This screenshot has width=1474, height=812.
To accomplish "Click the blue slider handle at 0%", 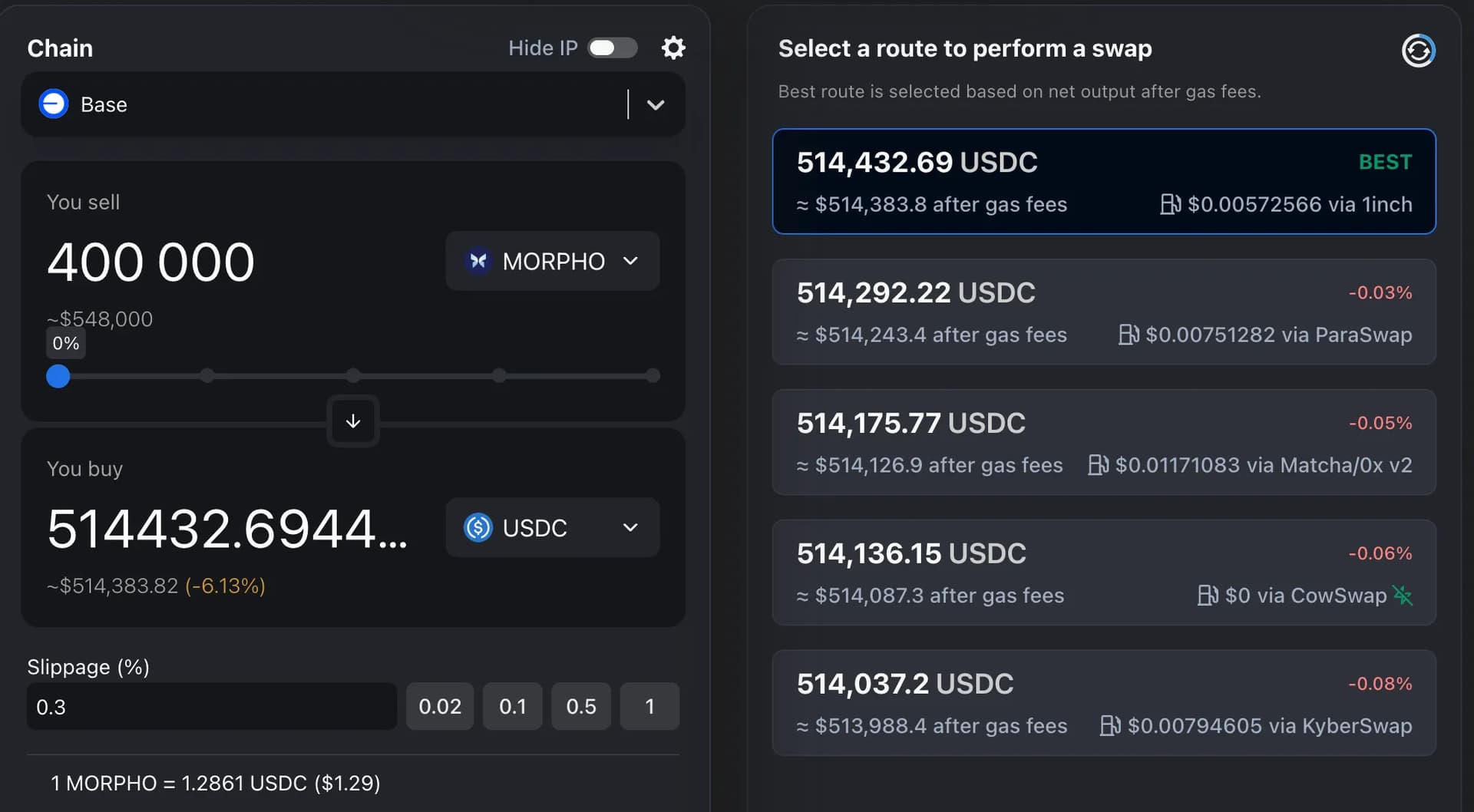I will [x=58, y=376].
